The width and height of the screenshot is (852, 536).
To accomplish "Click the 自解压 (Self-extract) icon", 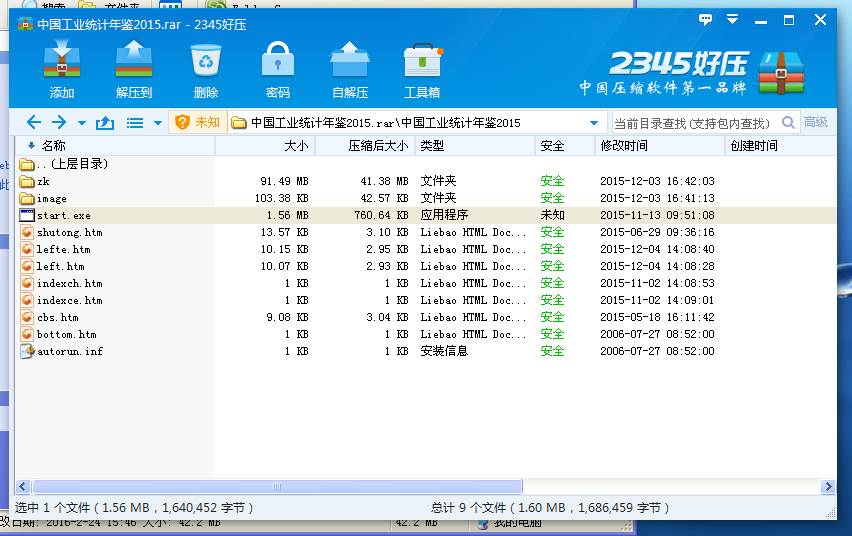I will point(350,69).
